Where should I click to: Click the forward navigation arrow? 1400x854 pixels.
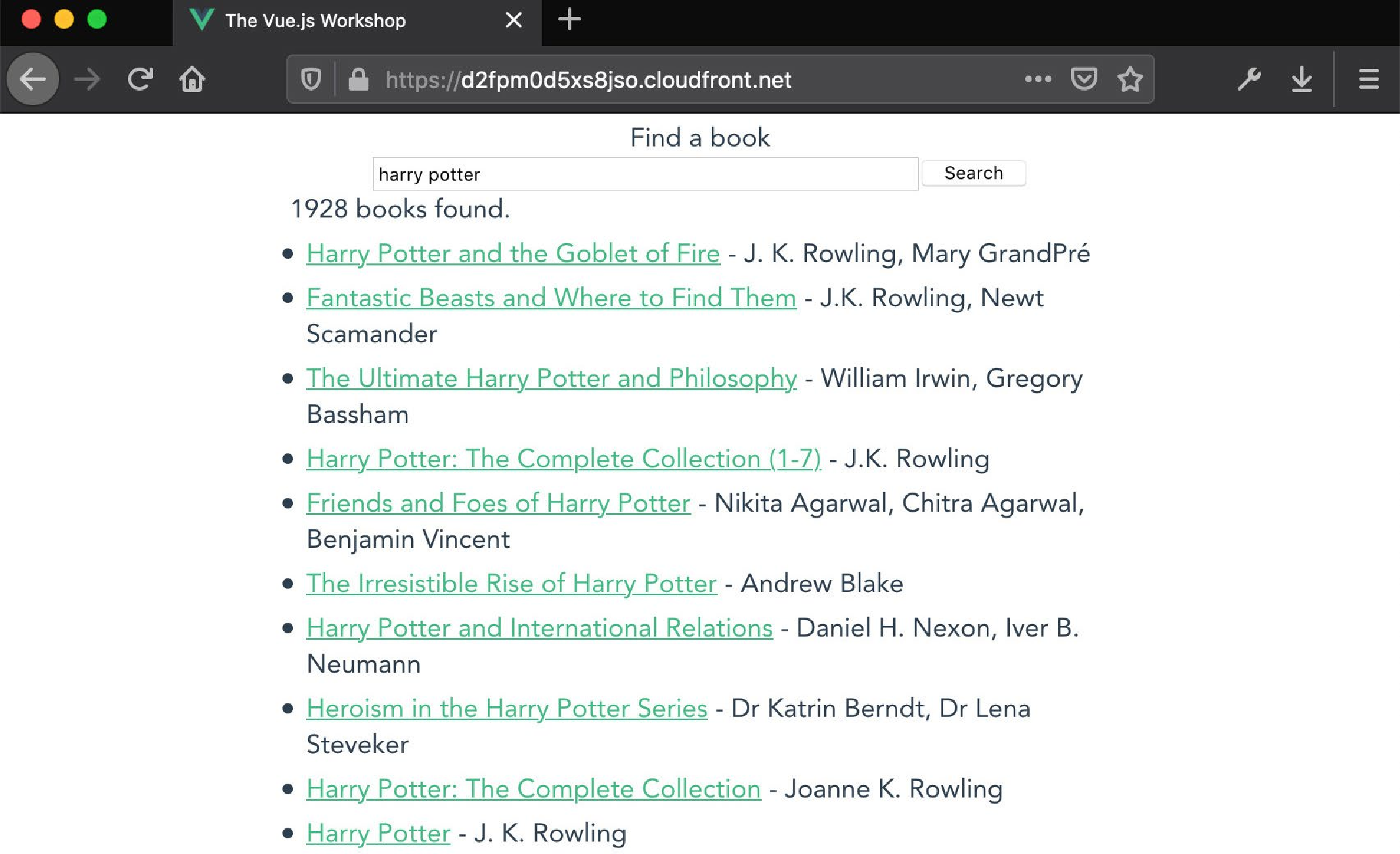tap(87, 79)
